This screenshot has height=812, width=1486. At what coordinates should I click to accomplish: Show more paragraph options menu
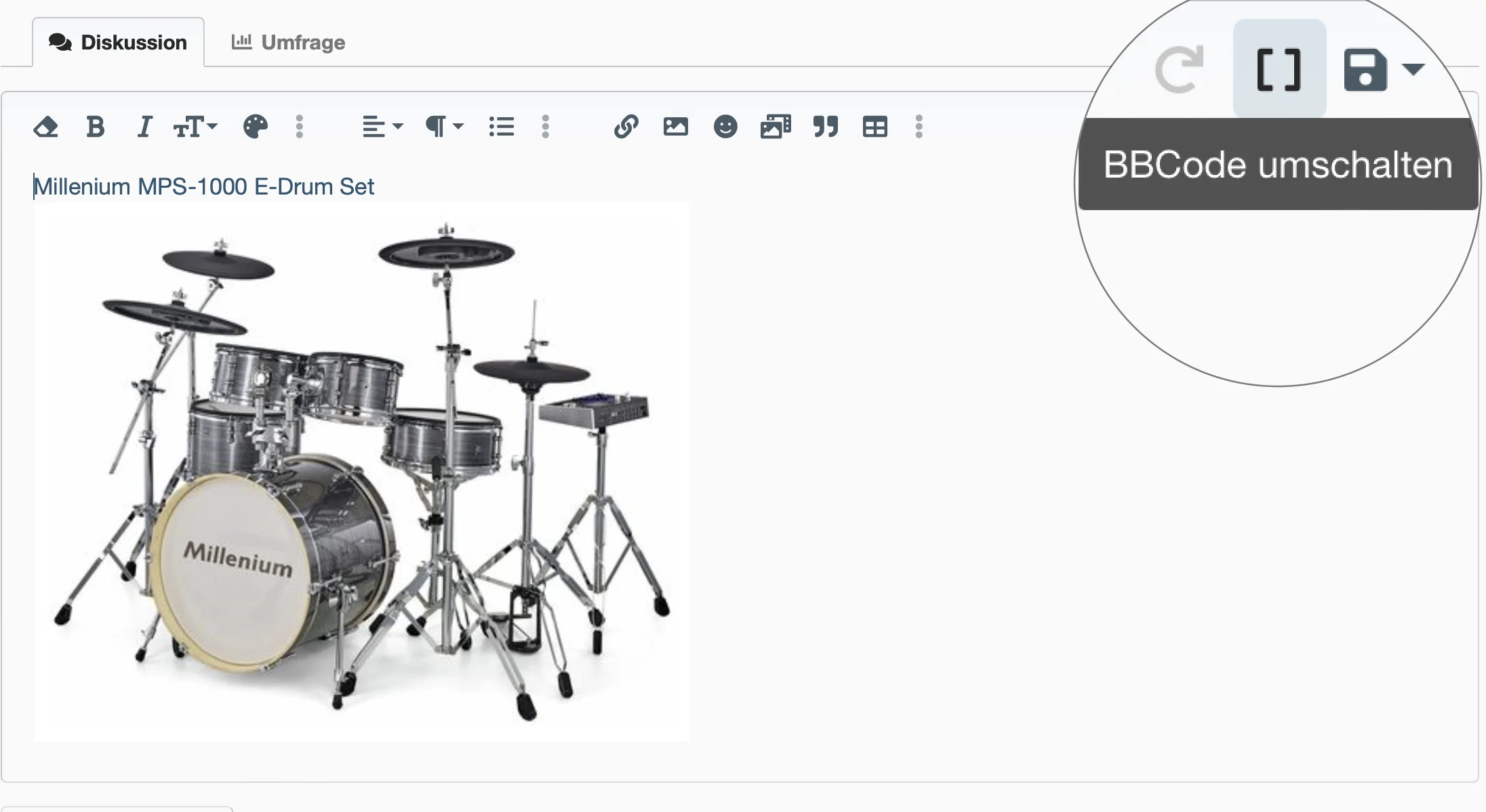(x=546, y=127)
